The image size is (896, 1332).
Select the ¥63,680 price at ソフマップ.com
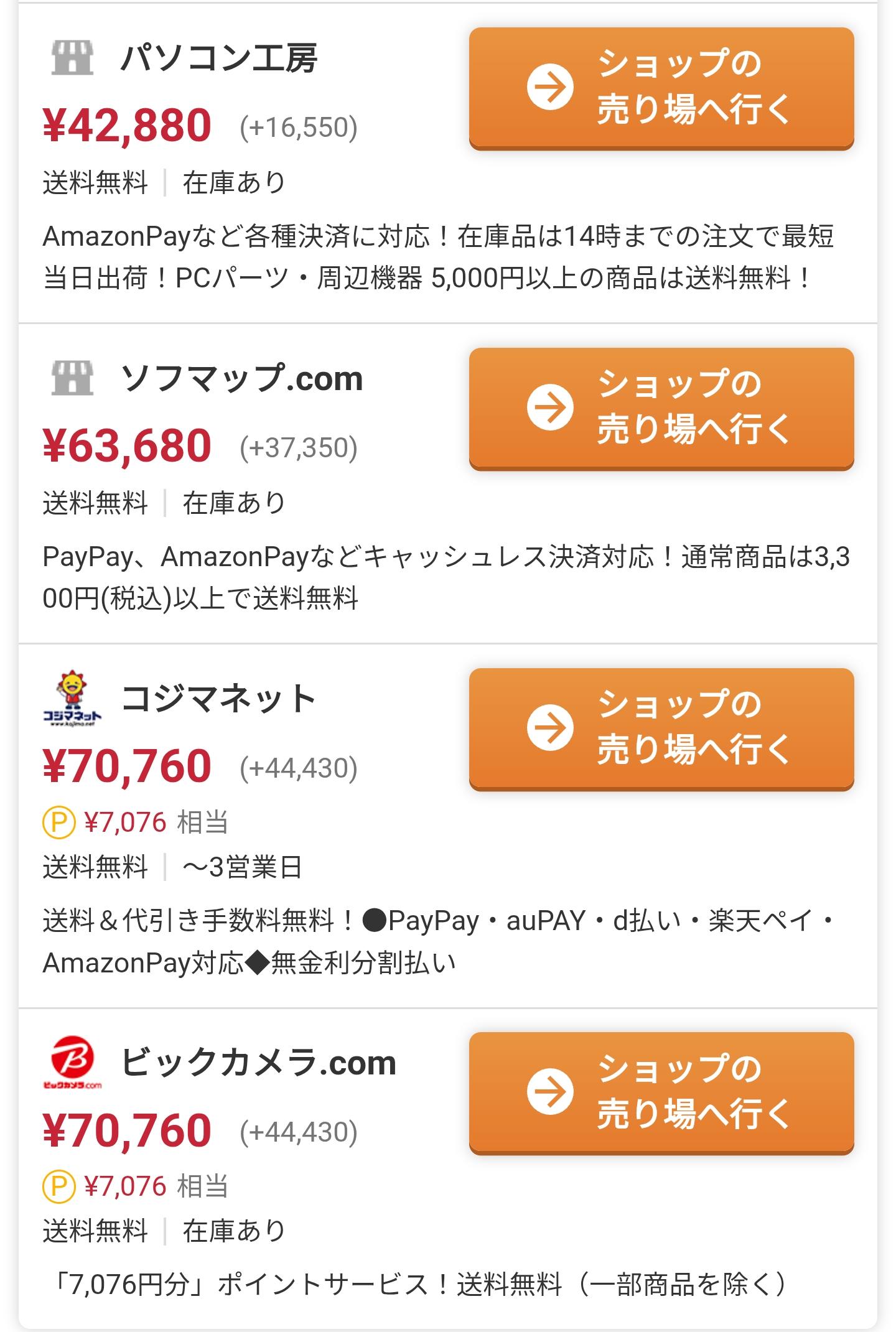click(128, 446)
